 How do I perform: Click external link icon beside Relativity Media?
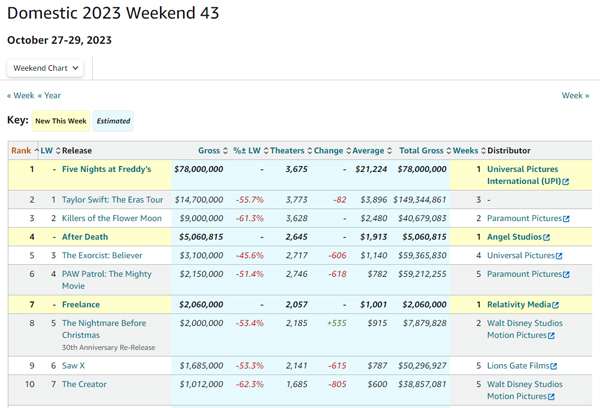pos(556,305)
